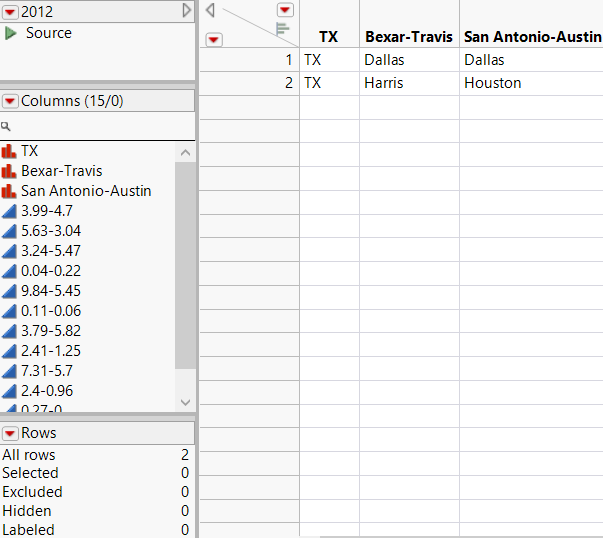
Task: Select column 7.31-5.7 in list
Action: click(x=47, y=371)
